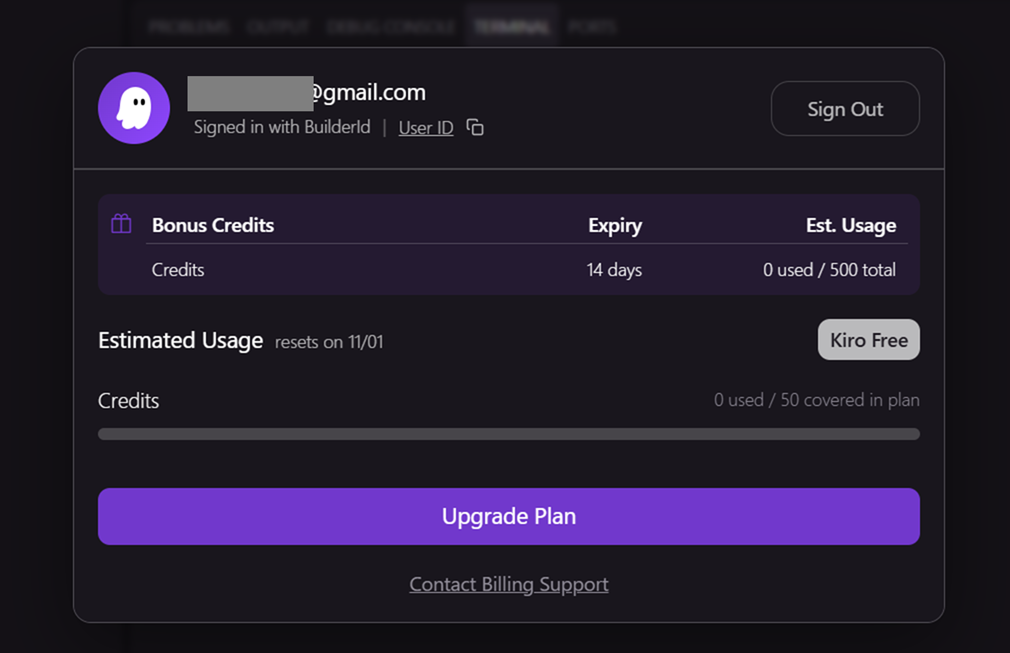Image resolution: width=1010 pixels, height=653 pixels.
Task: Click the credits usage progress bar
Action: click(508, 434)
